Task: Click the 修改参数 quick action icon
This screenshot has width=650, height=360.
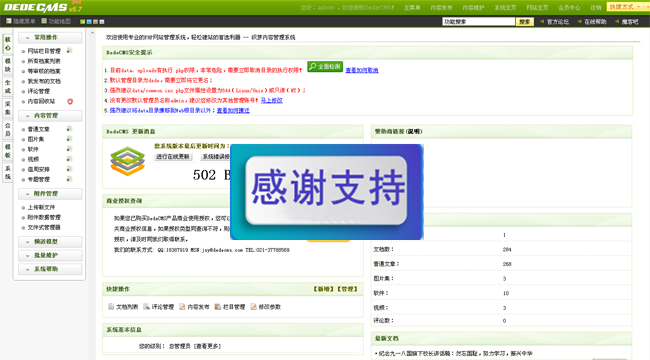Action: (253, 306)
